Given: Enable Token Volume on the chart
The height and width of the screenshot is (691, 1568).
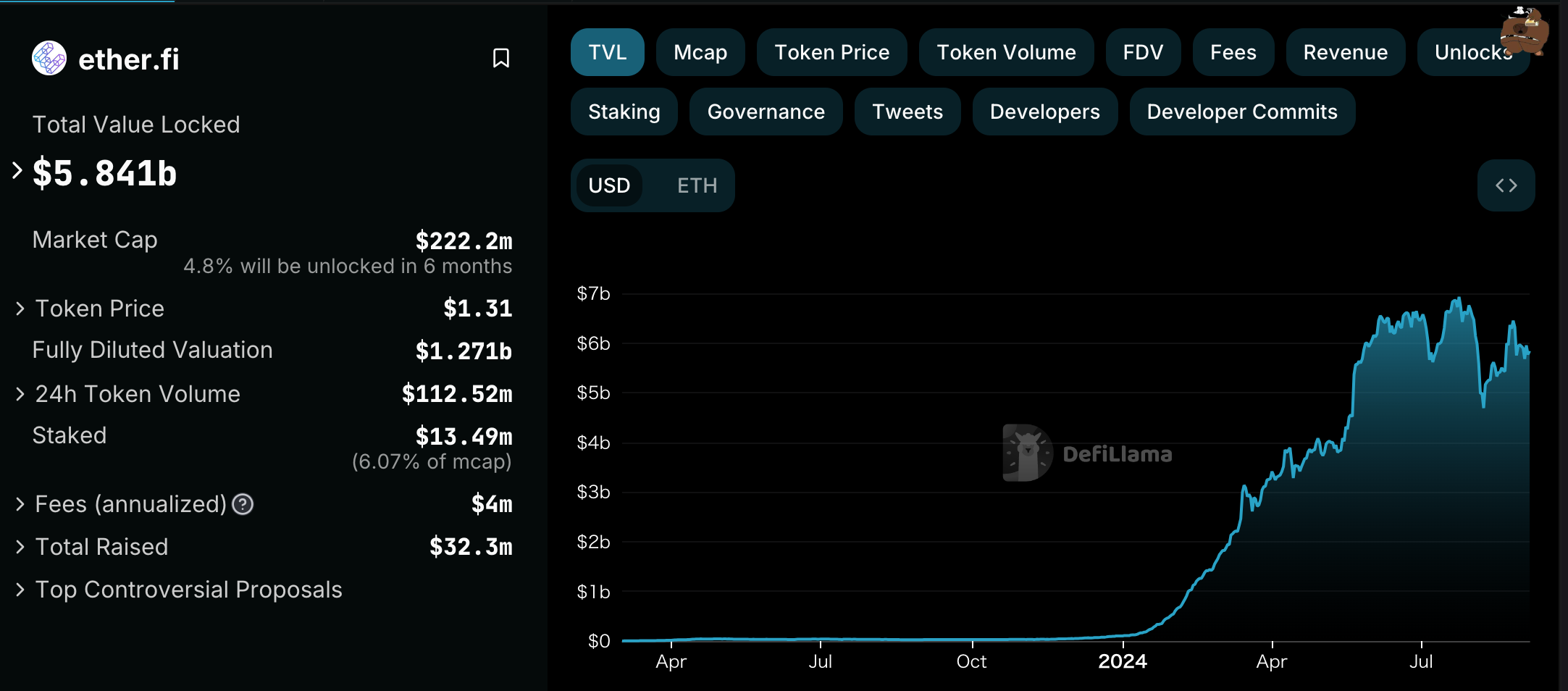Looking at the screenshot, I should click(1006, 52).
